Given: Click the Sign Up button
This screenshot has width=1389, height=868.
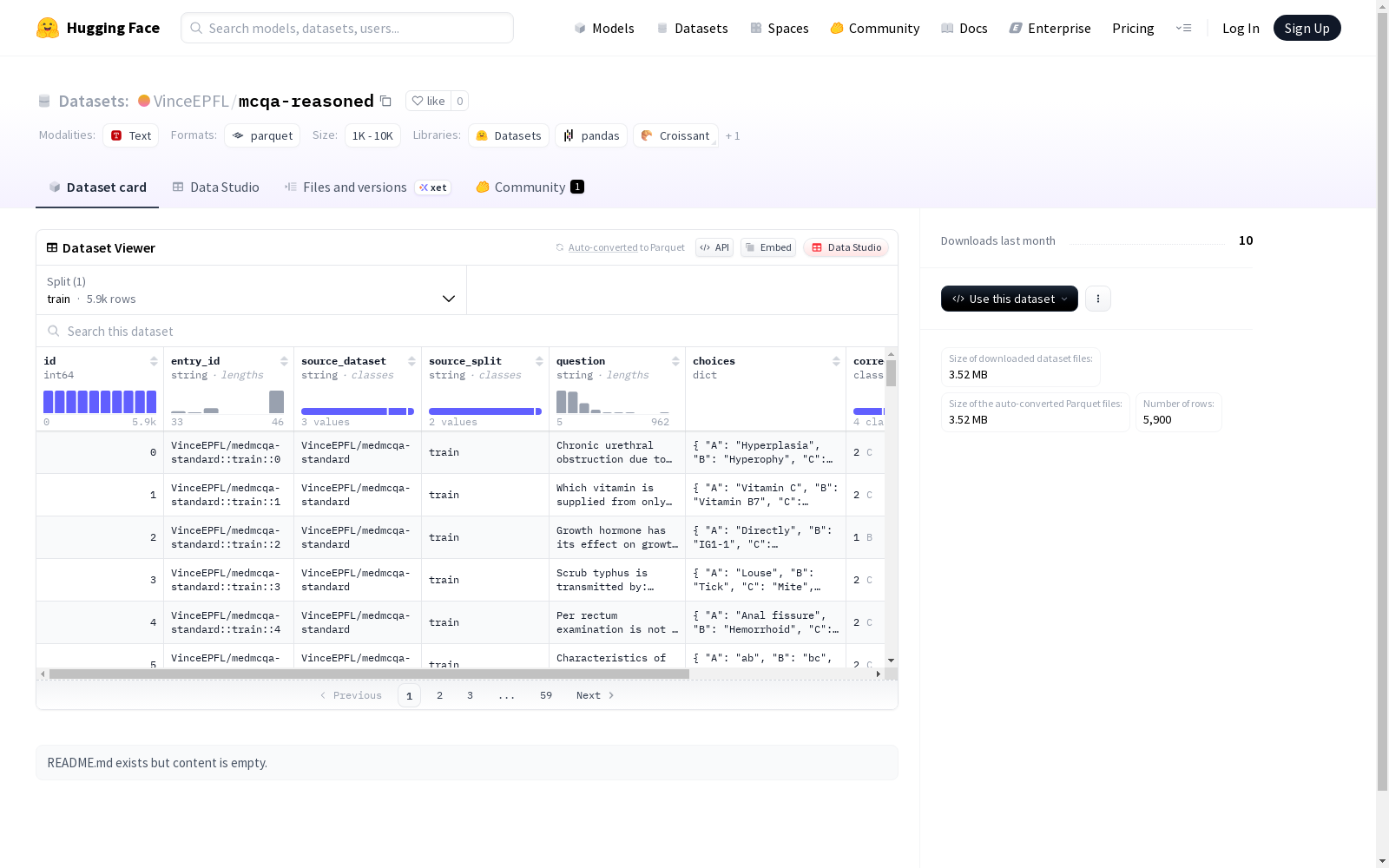Looking at the screenshot, I should tap(1307, 28).
